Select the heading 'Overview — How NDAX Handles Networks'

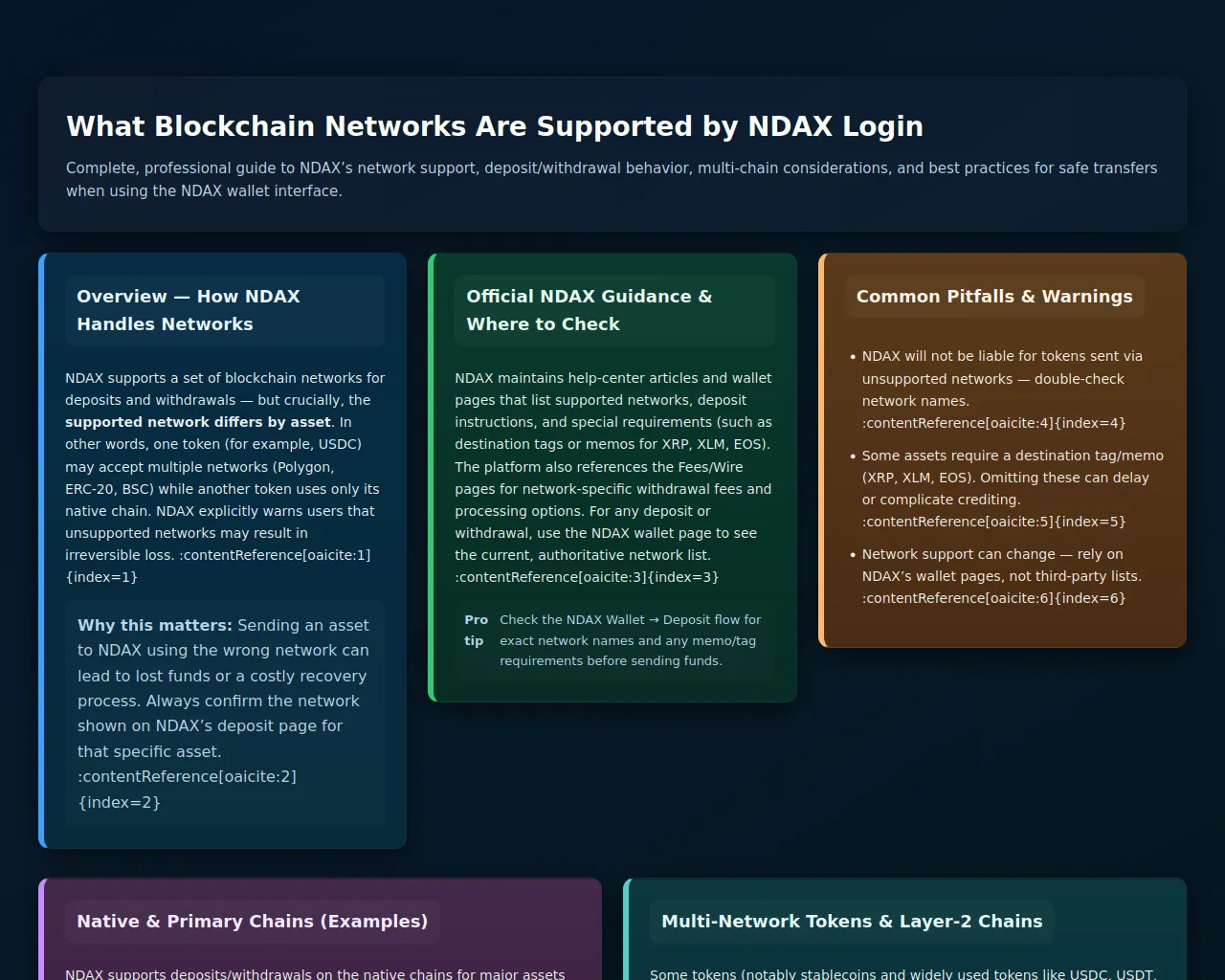point(225,310)
